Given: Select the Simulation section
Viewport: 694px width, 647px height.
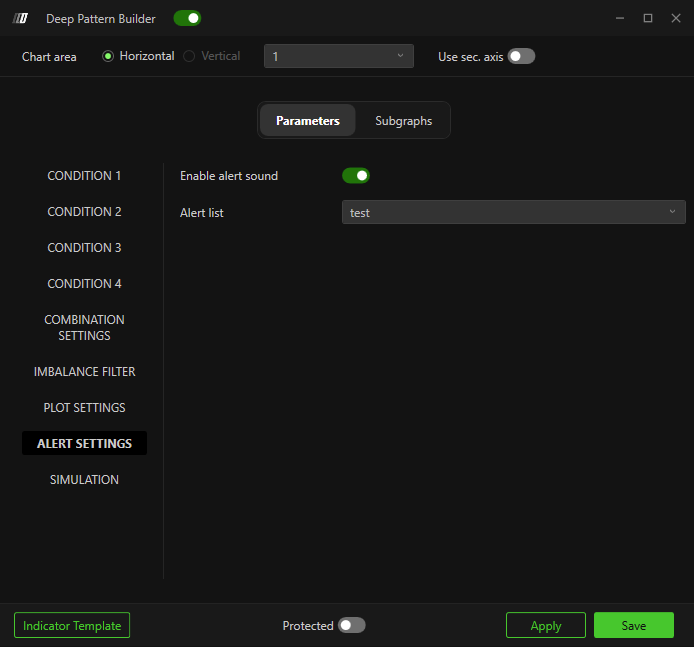Looking at the screenshot, I should point(84,480).
